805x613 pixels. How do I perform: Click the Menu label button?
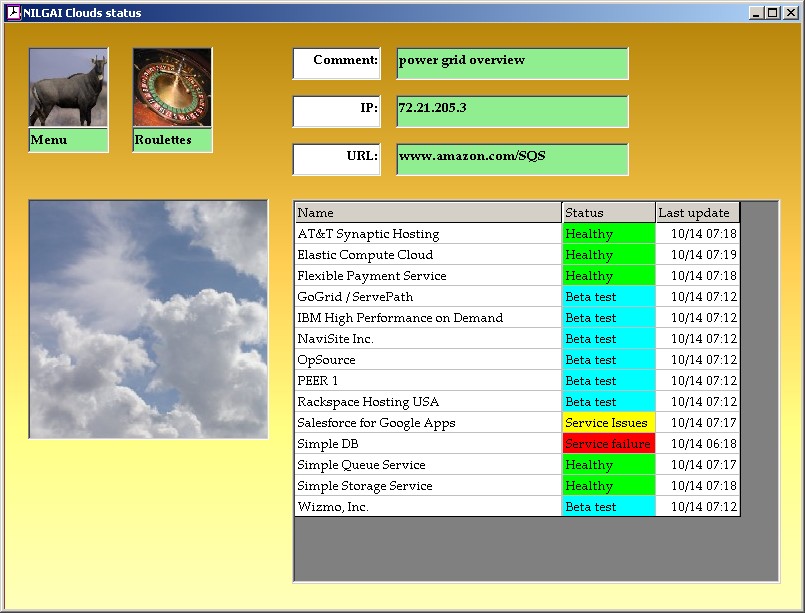68,140
